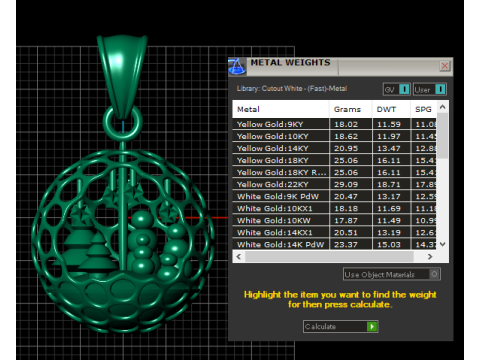Toggle Use Object Materials option

tap(392, 274)
